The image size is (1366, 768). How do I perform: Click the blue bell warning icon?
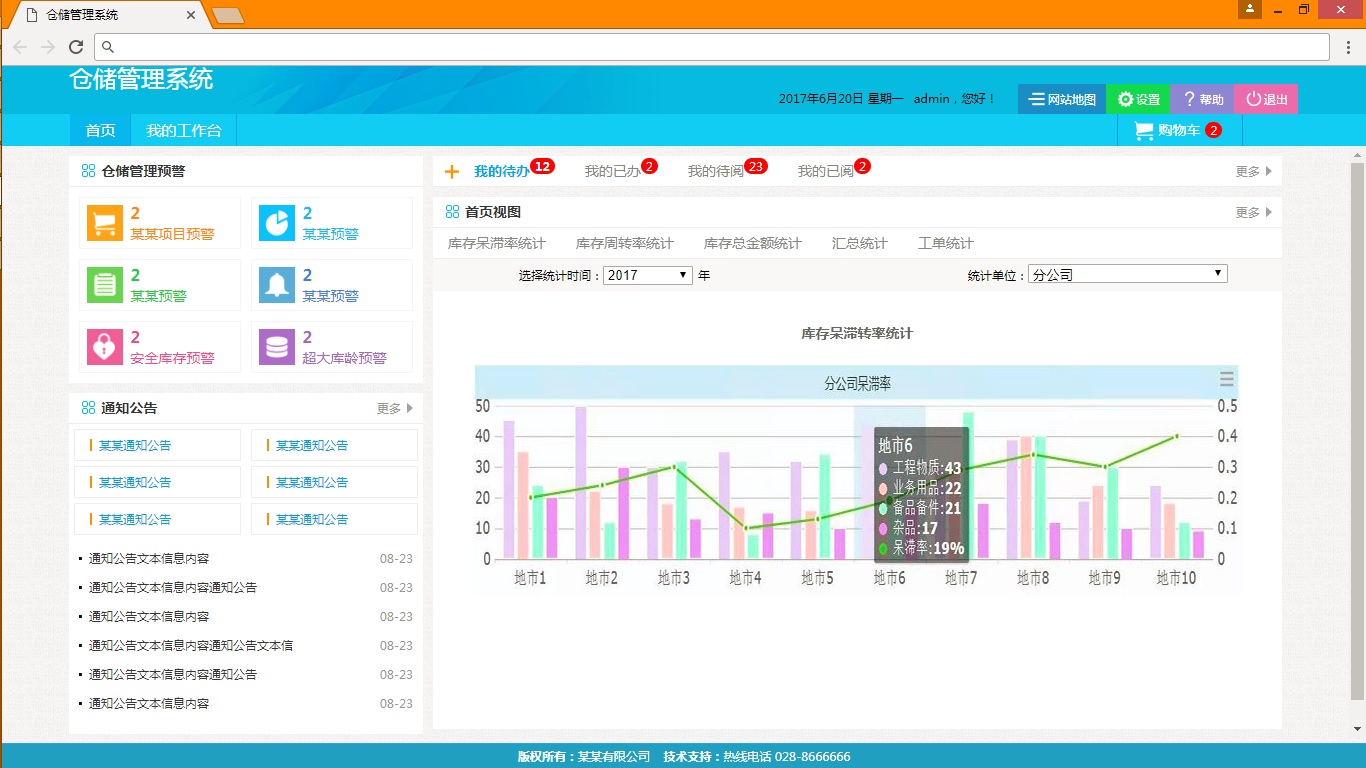[277, 285]
